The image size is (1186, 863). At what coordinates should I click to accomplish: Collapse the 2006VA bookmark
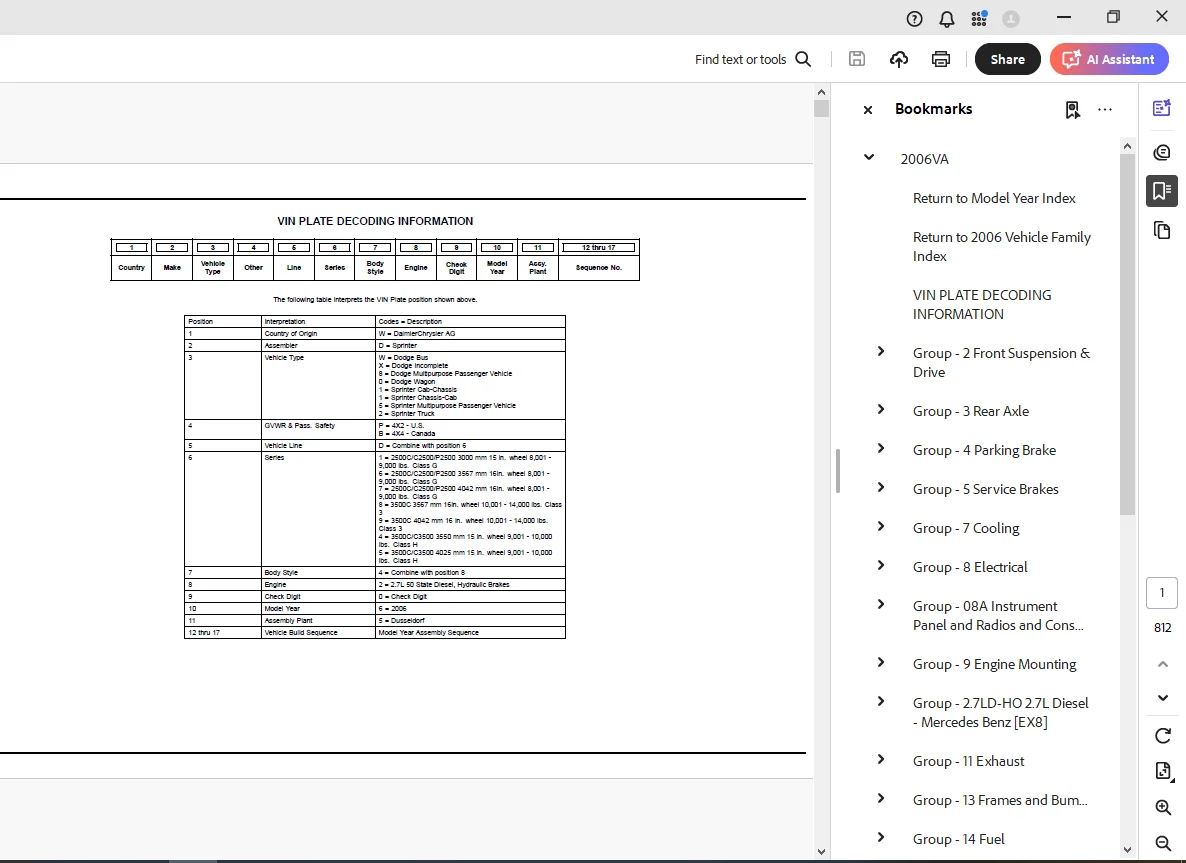pos(869,157)
